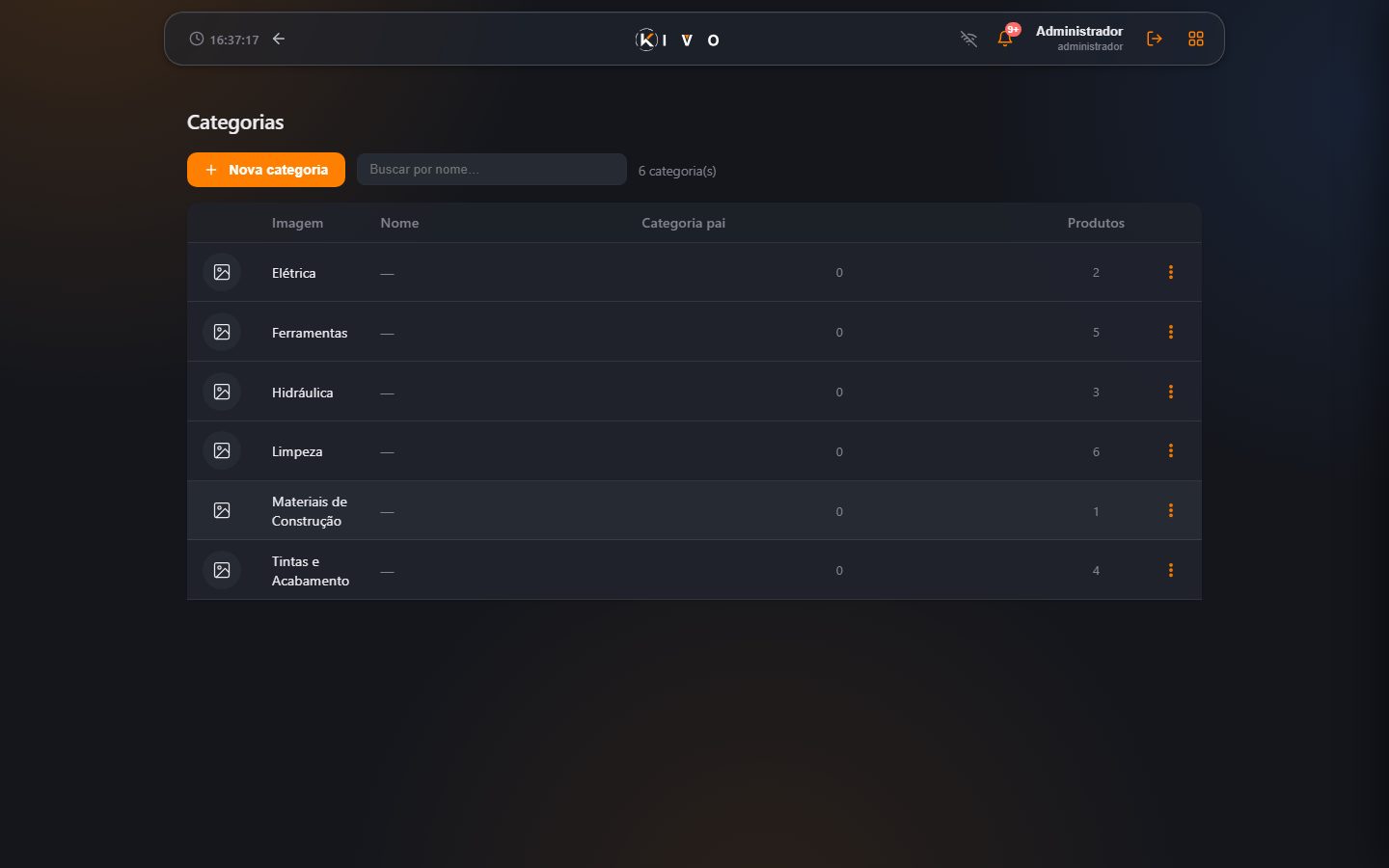
Task: Open the three-dot menu for Hidráulica
Action: tap(1171, 392)
